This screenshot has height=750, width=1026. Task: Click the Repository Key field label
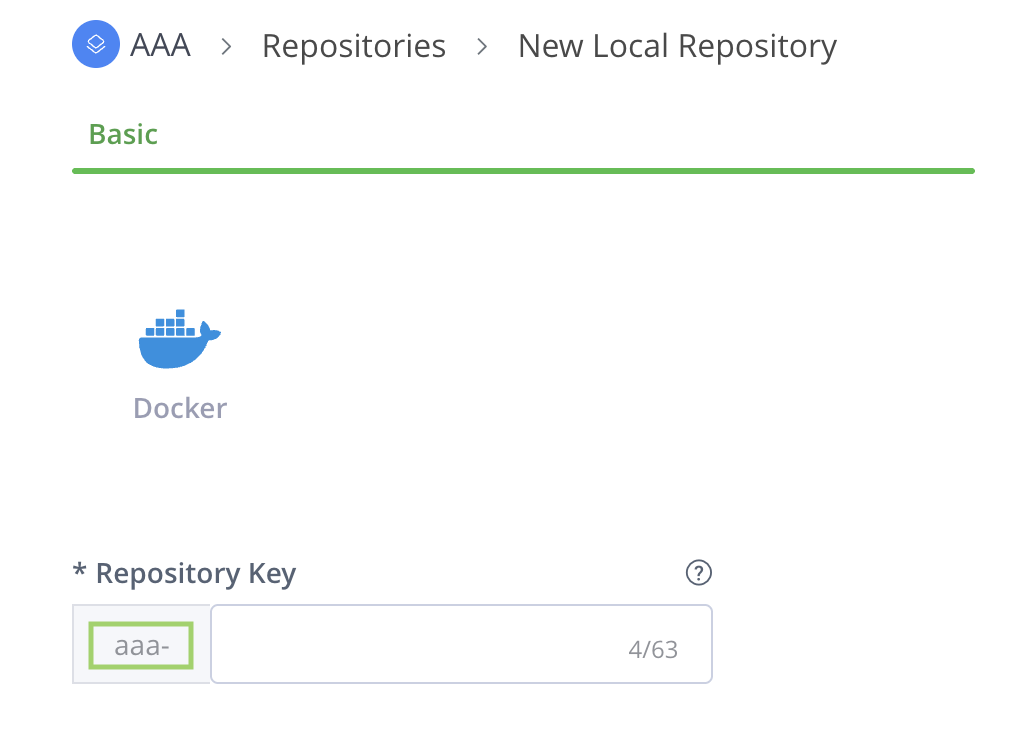click(196, 573)
